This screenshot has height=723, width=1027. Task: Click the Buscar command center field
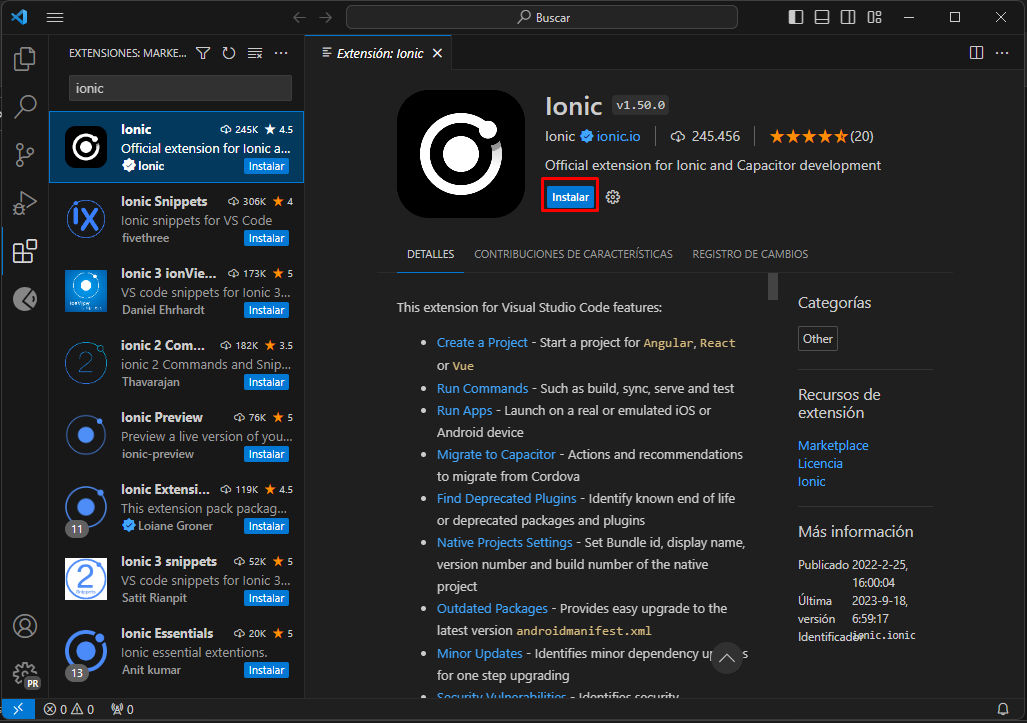[x=542, y=18]
